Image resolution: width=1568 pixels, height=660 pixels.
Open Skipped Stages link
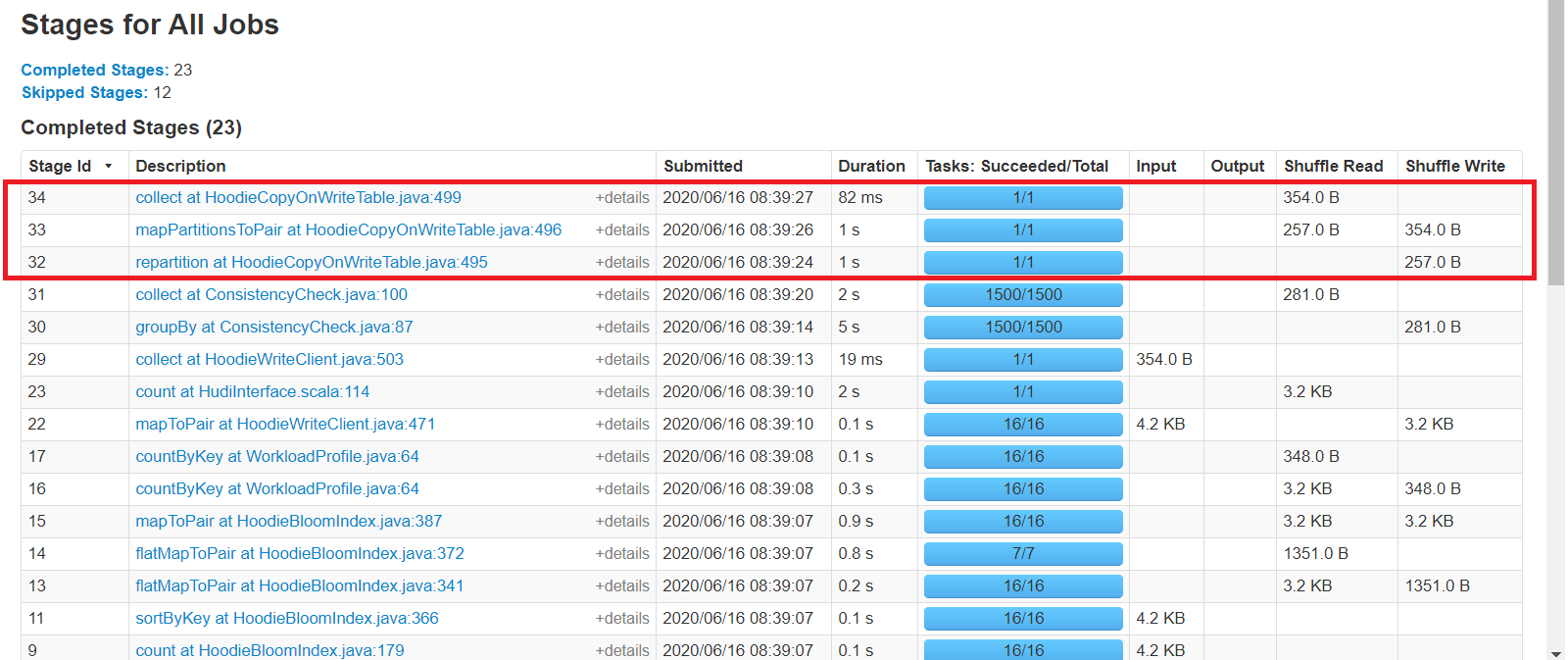[84, 92]
